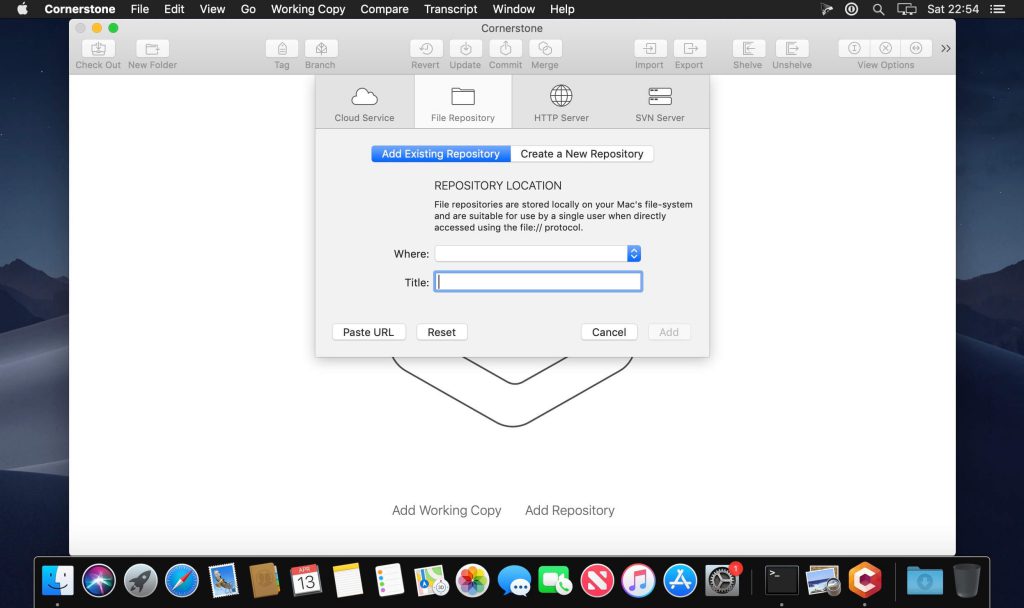The height and width of the screenshot is (608, 1024).
Task: Open the Where location dropdown
Action: tap(634, 254)
